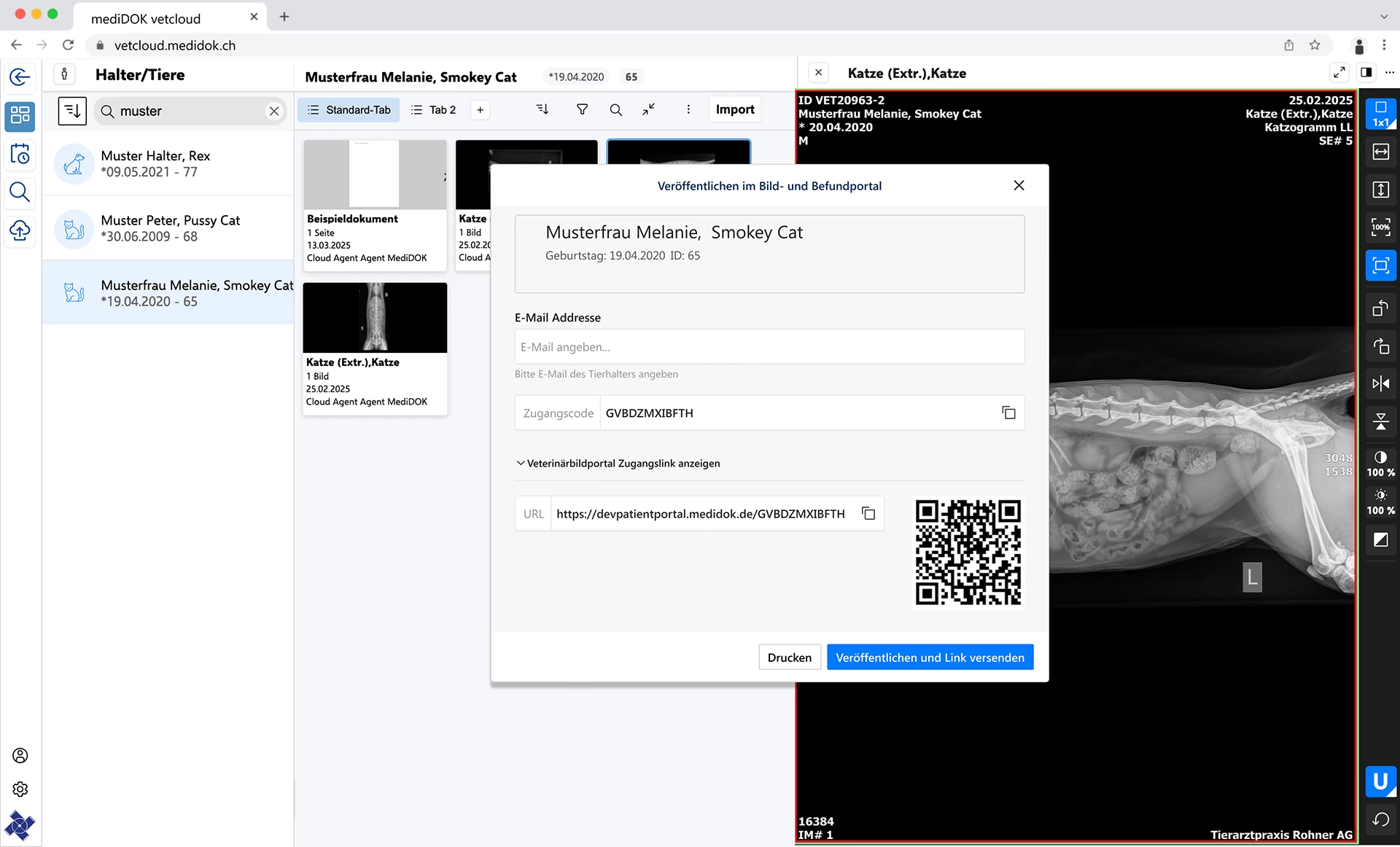The image size is (1400, 847).
Task: Flip image vertically in viewer
Action: point(1380,421)
